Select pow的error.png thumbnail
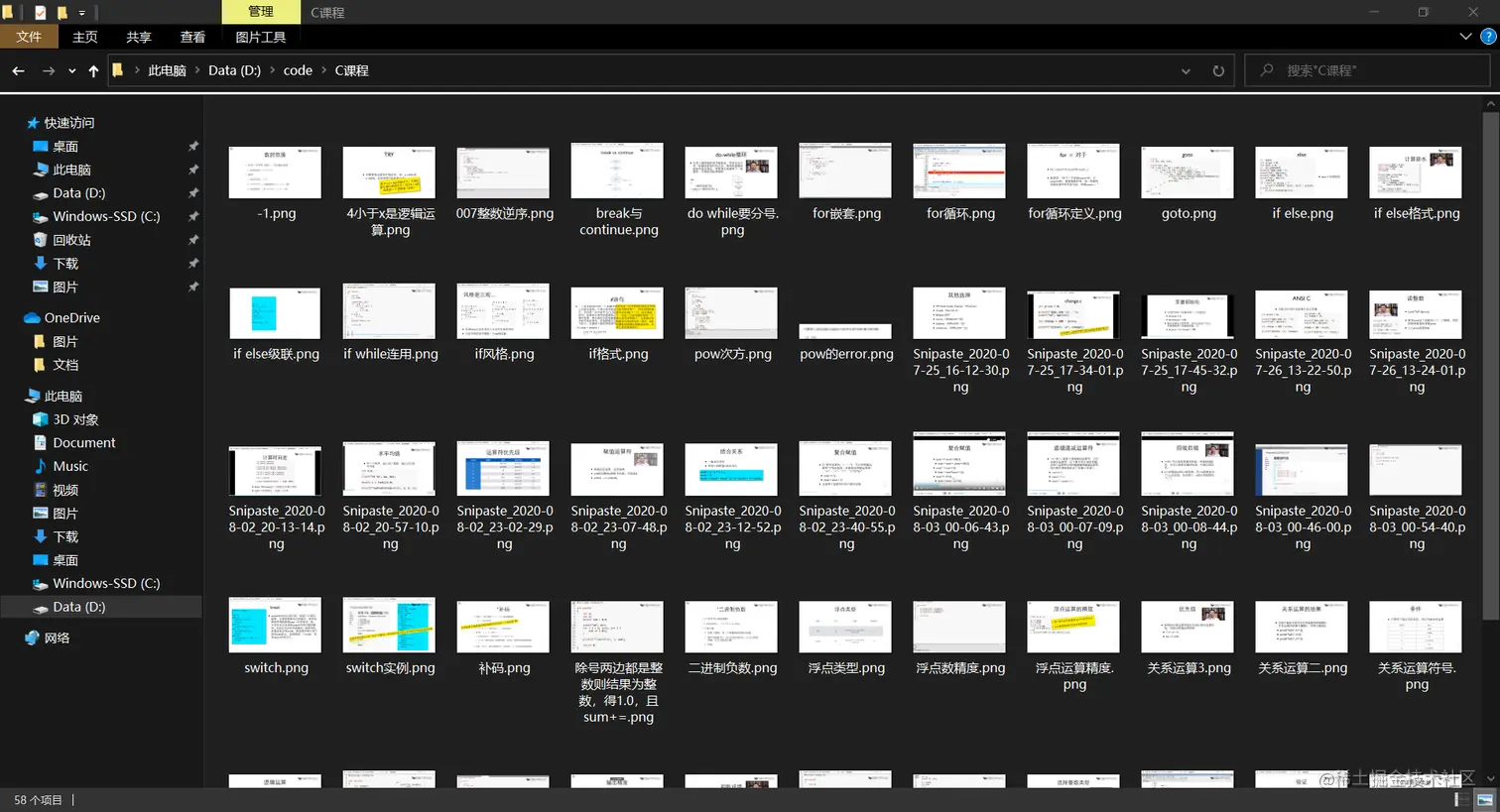Viewport: 1500px width, 812px height. tap(845, 331)
